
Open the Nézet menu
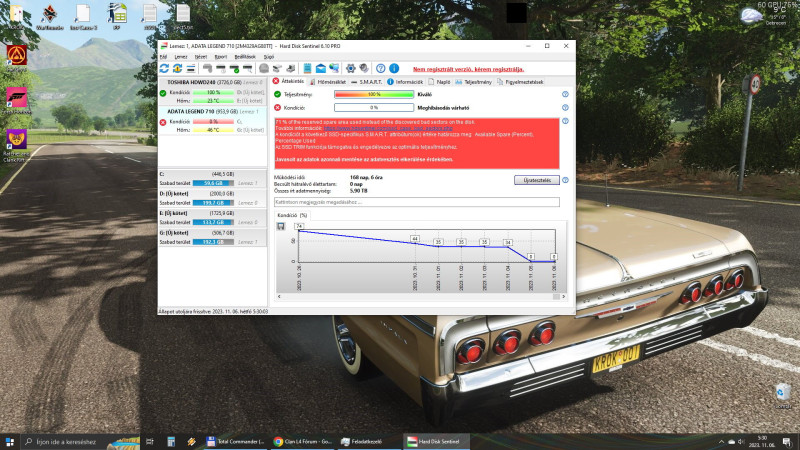[x=201, y=57]
